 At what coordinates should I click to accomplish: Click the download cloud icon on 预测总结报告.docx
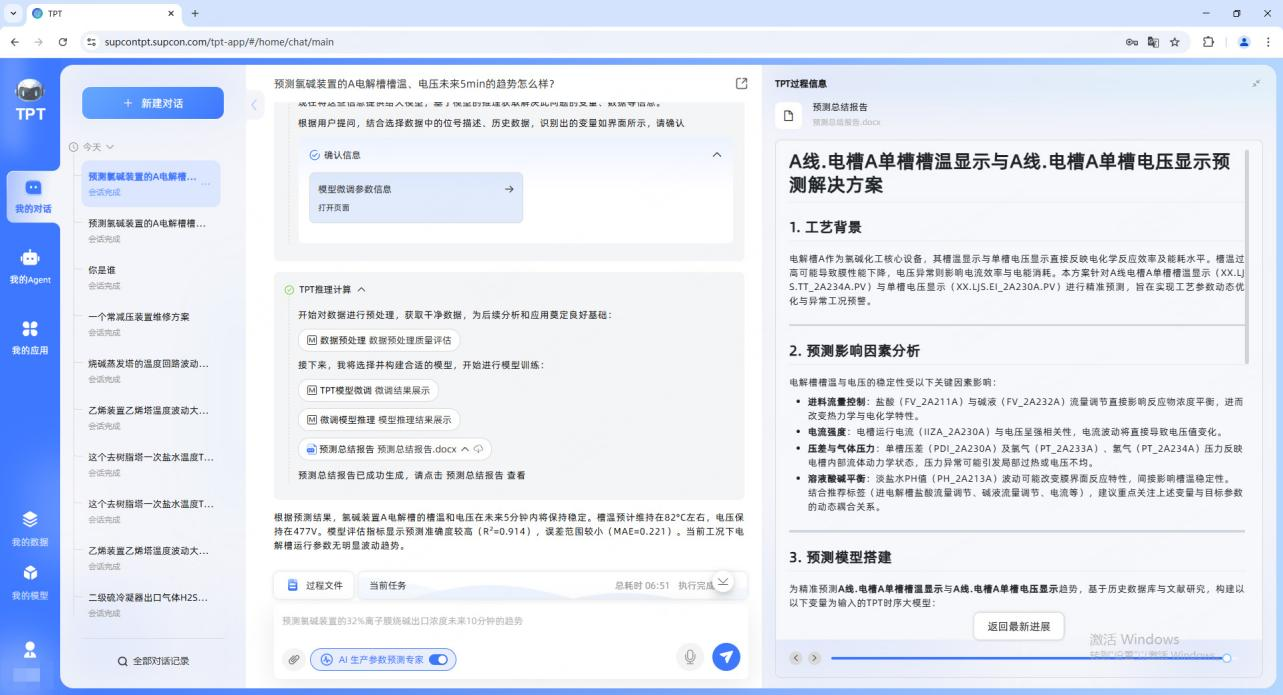[x=479, y=449]
